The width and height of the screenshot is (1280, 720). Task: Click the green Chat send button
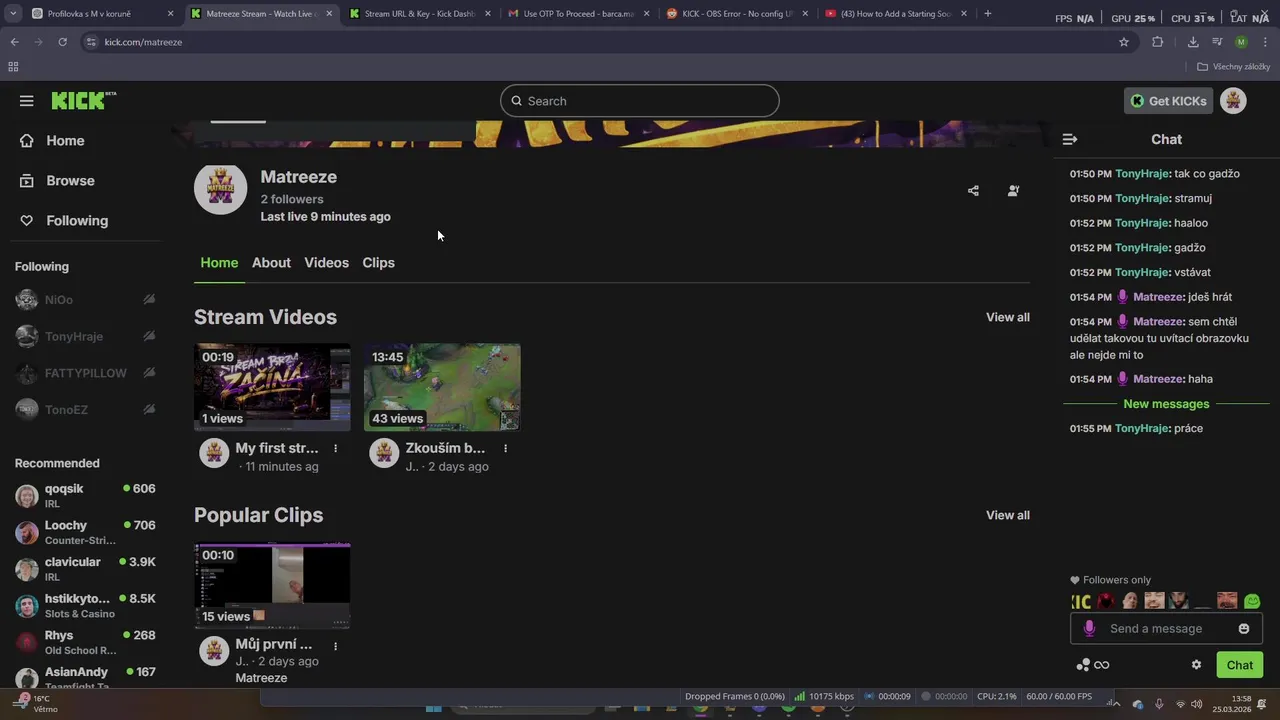pos(1239,665)
